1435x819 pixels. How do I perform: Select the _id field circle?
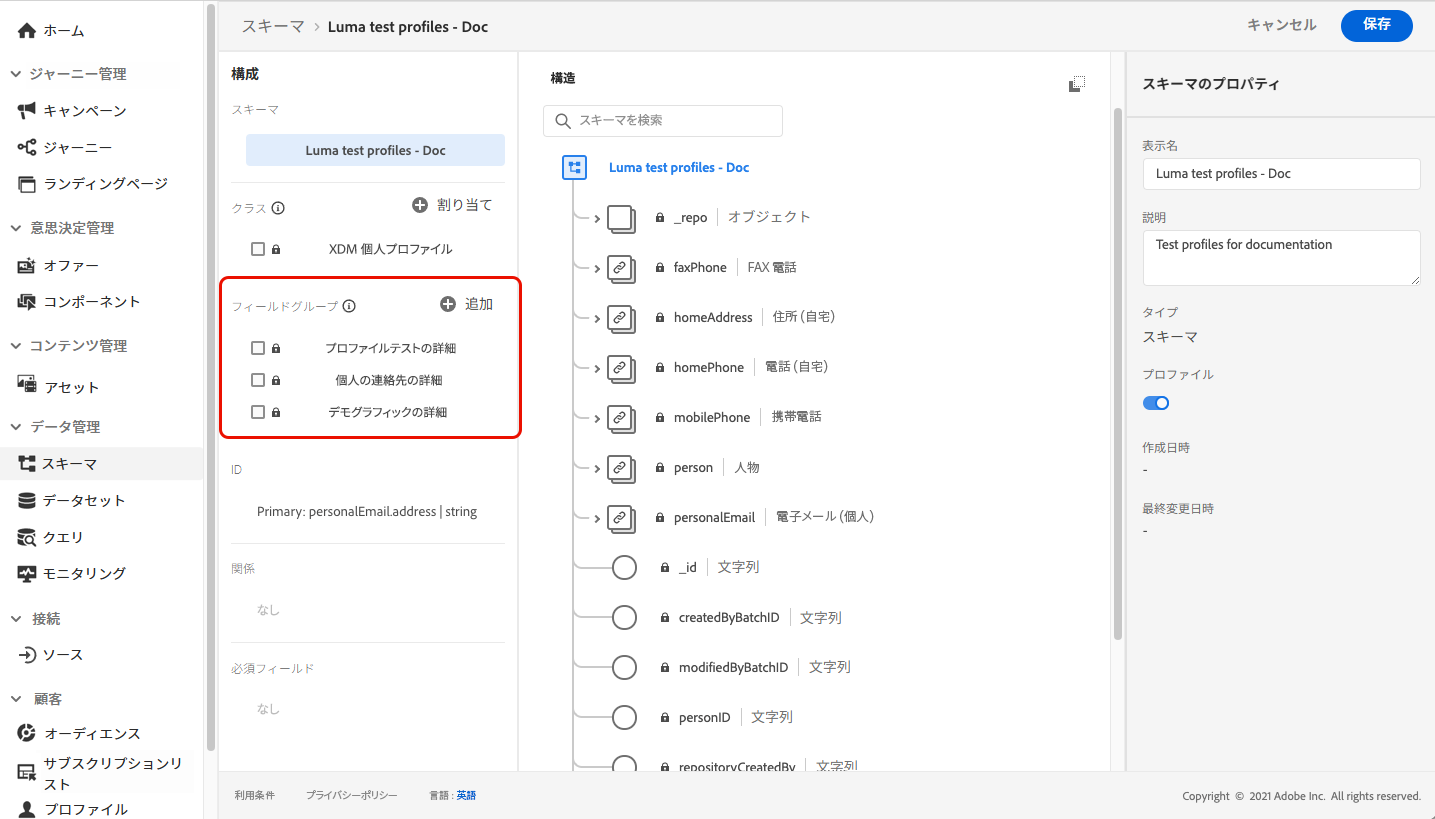click(624, 567)
